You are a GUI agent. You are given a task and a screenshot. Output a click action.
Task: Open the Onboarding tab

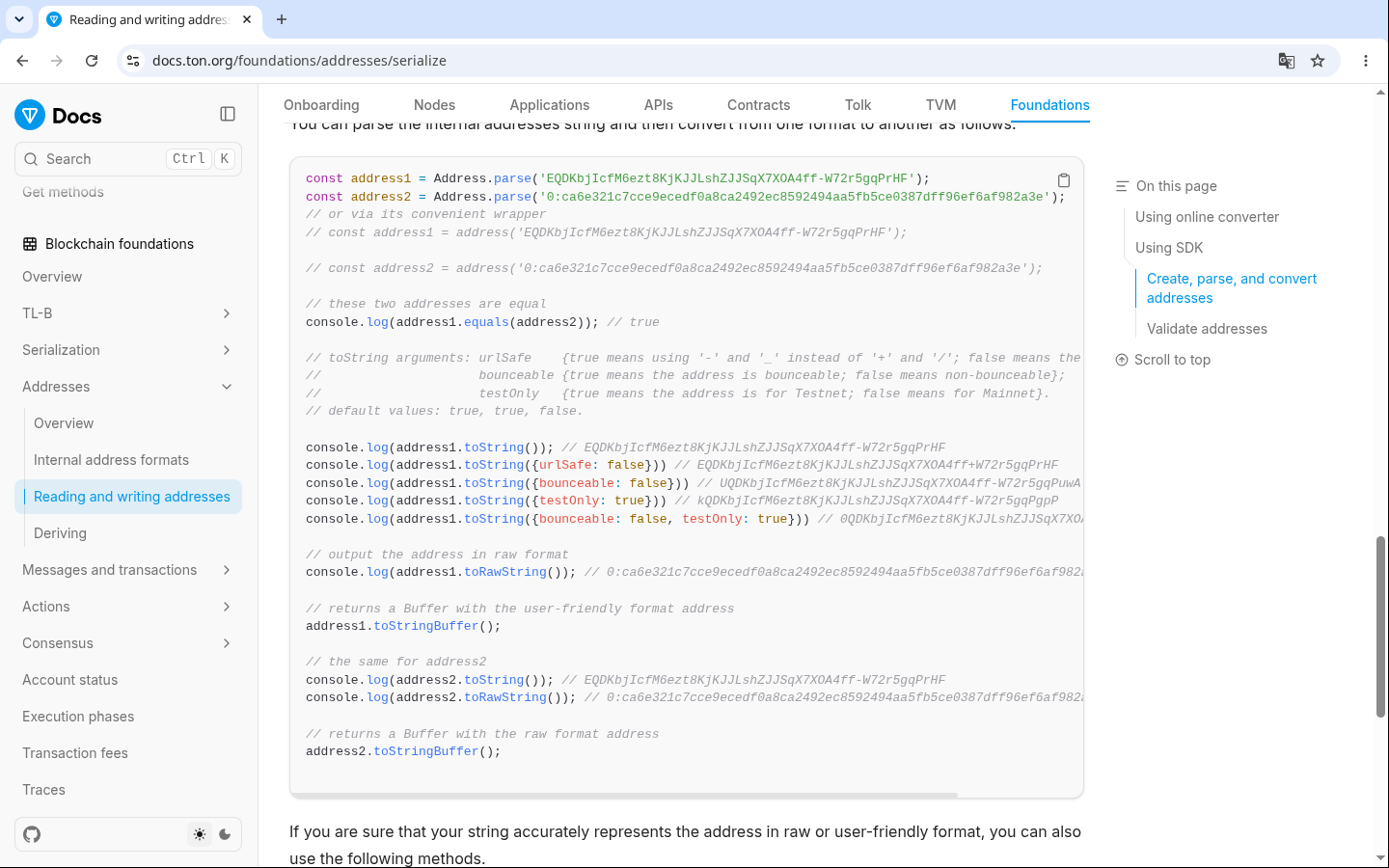pos(321,105)
